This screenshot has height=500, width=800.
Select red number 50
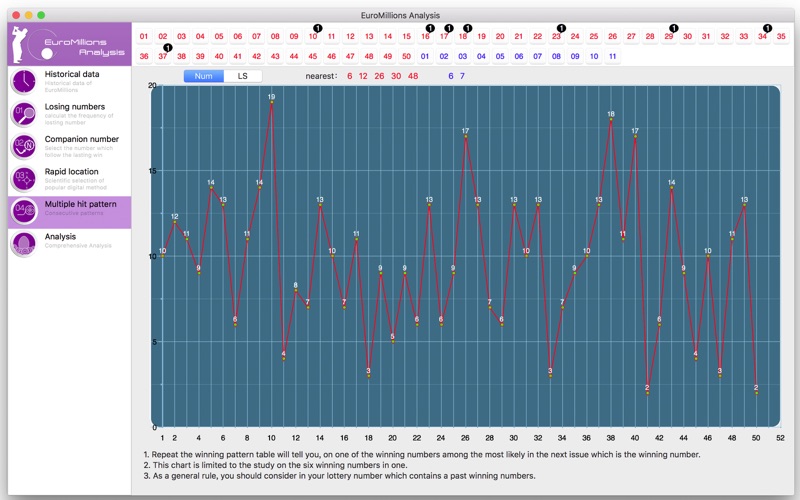pos(407,56)
